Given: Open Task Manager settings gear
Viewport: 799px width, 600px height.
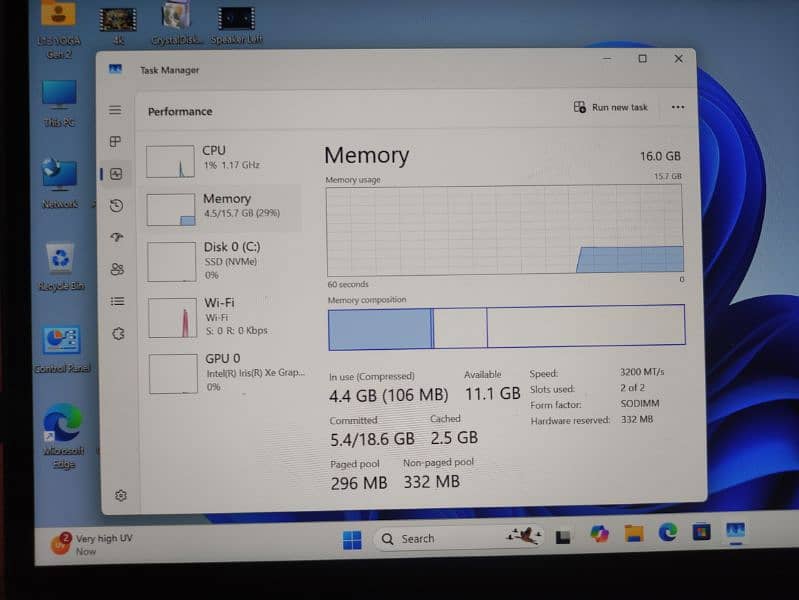Looking at the screenshot, I should click(121, 495).
